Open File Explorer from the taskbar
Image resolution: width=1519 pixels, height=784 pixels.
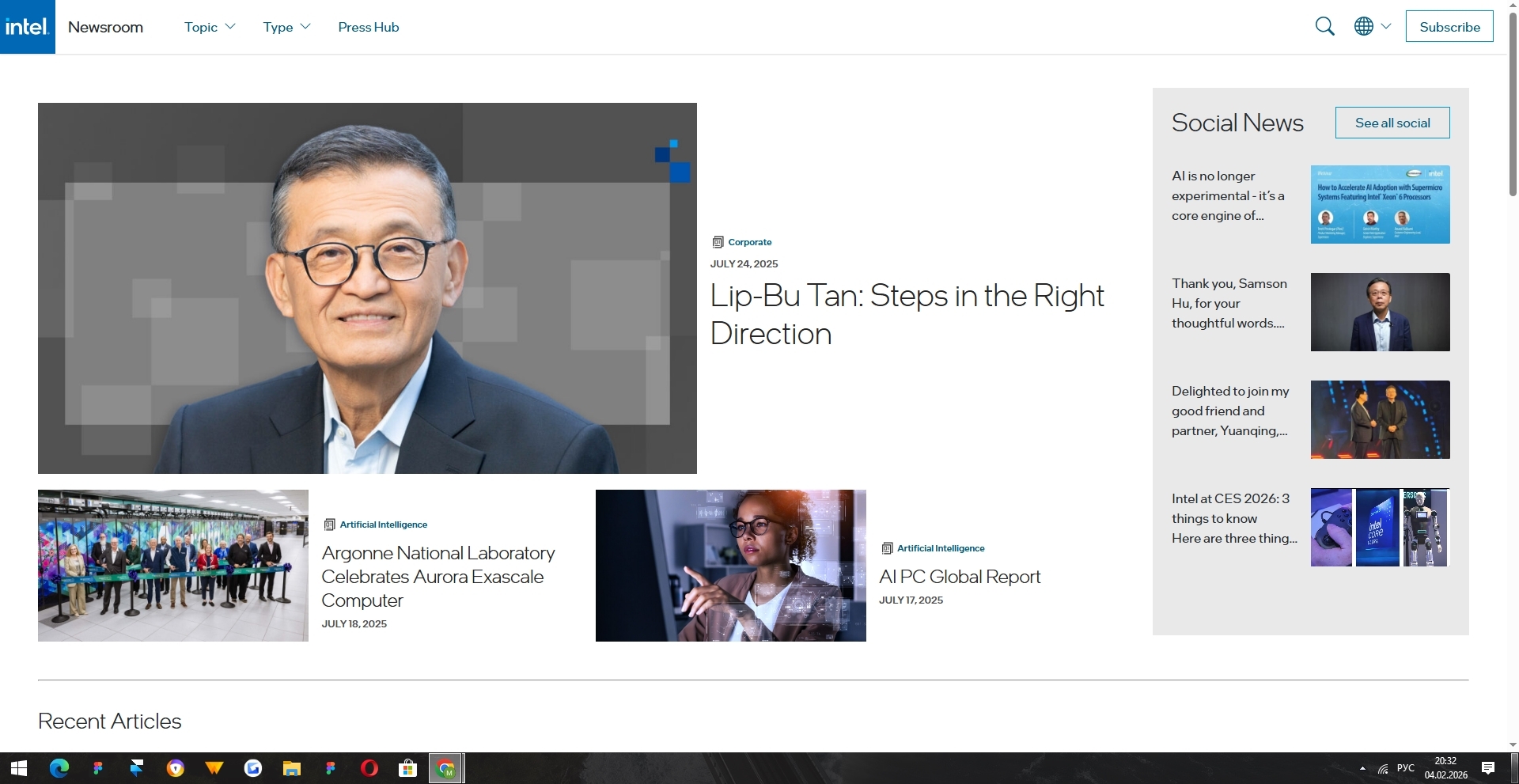(292, 768)
